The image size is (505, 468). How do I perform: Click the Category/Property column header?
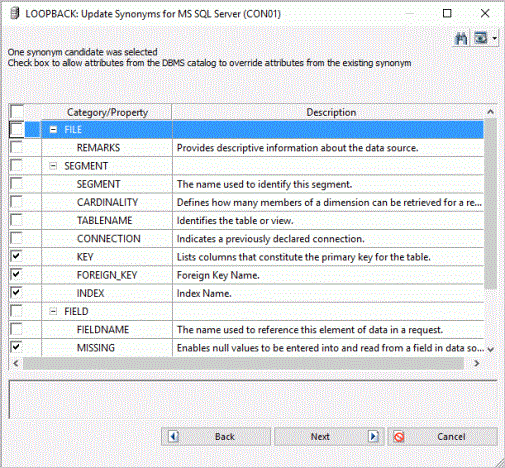pos(107,112)
